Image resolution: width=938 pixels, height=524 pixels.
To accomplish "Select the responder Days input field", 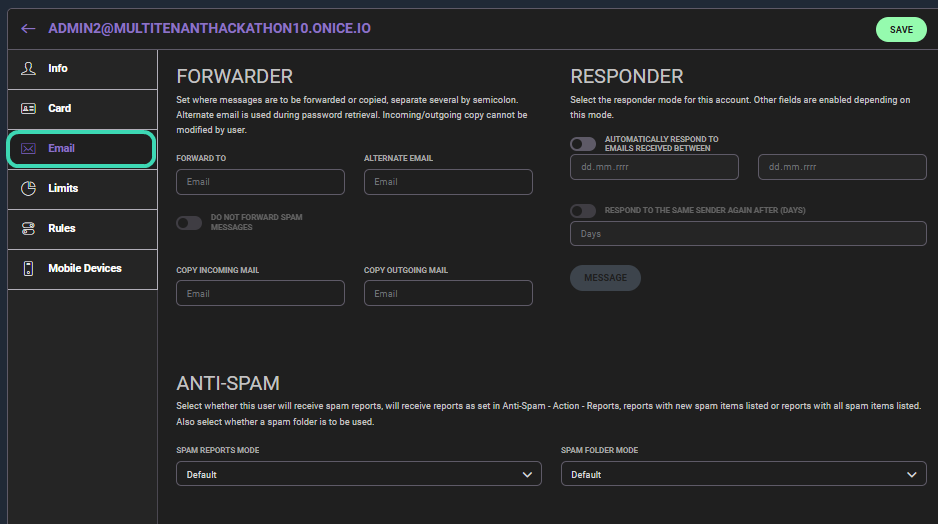I will [748, 234].
